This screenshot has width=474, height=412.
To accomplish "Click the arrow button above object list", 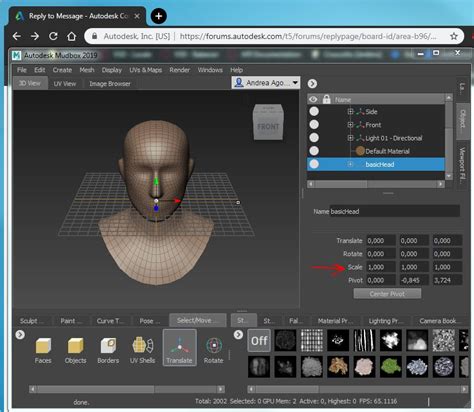I will (x=312, y=83).
